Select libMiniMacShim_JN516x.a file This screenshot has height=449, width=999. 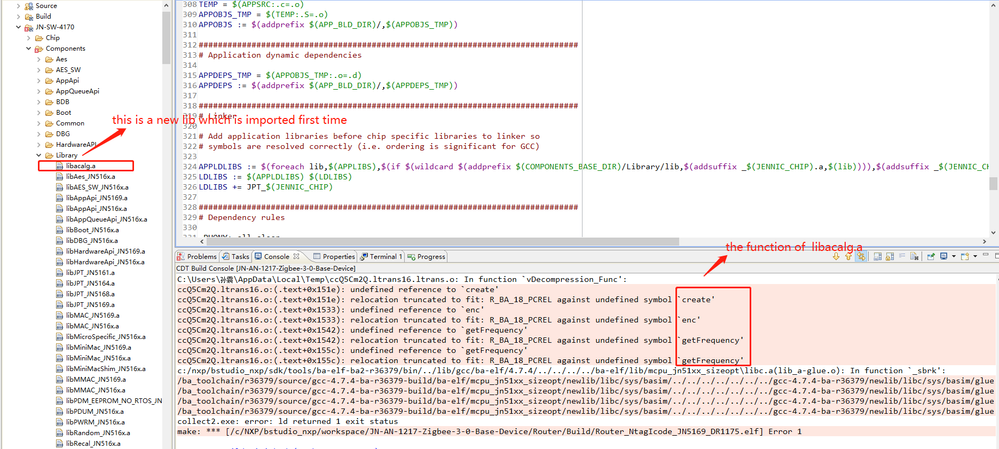click(x=101, y=369)
